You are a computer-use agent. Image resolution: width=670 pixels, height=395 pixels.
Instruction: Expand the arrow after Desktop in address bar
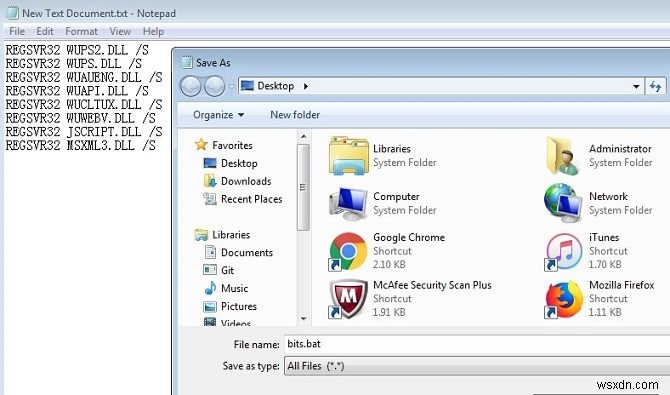pos(306,86)
